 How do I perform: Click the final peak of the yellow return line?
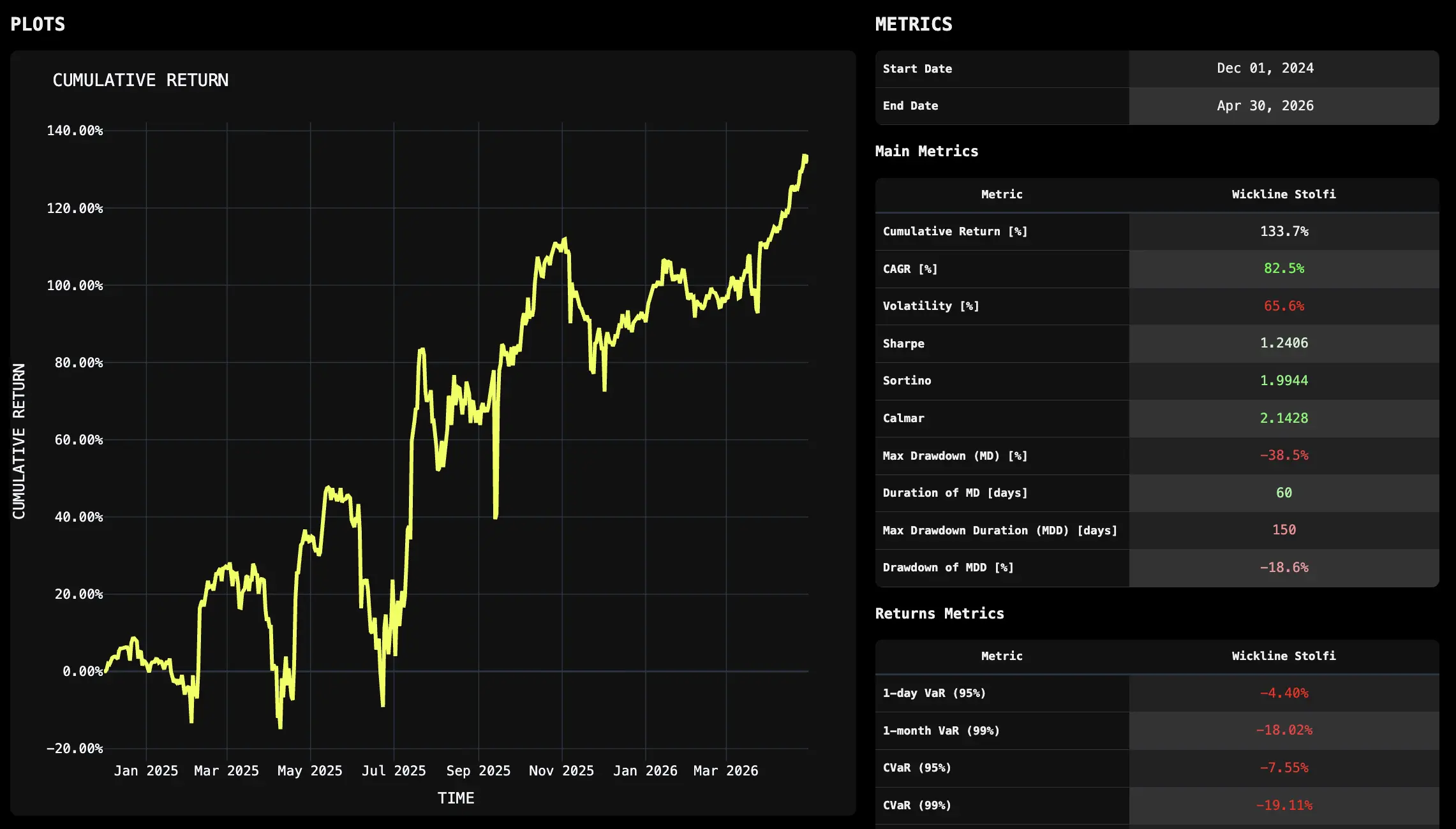pos(805,157)
